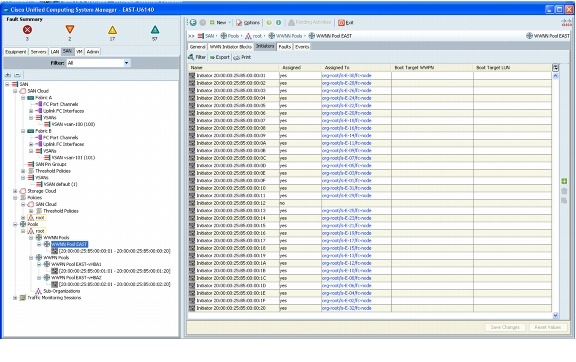Click the major faults orange triangle icon
Image resolution: width=576 pixels, height=362 pixels.
tap(70, 29)
